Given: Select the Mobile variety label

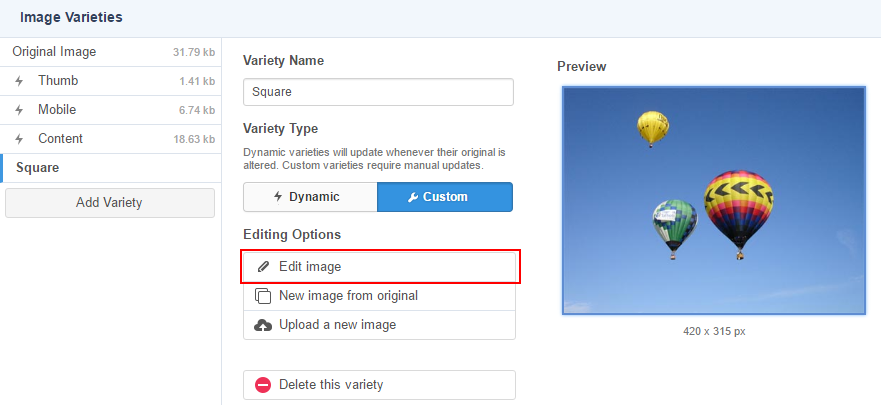Looking at the screenshot, I should click(57, 110).
